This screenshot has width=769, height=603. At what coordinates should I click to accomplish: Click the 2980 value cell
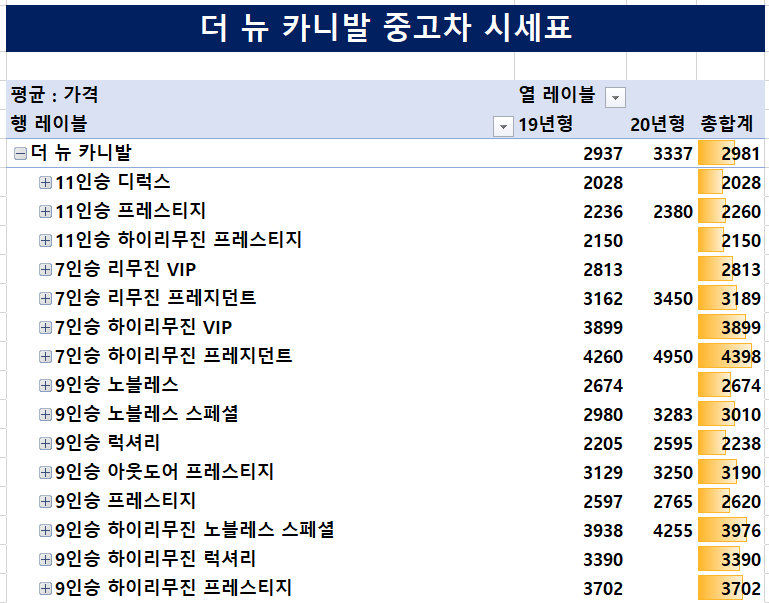coord(603,415)
